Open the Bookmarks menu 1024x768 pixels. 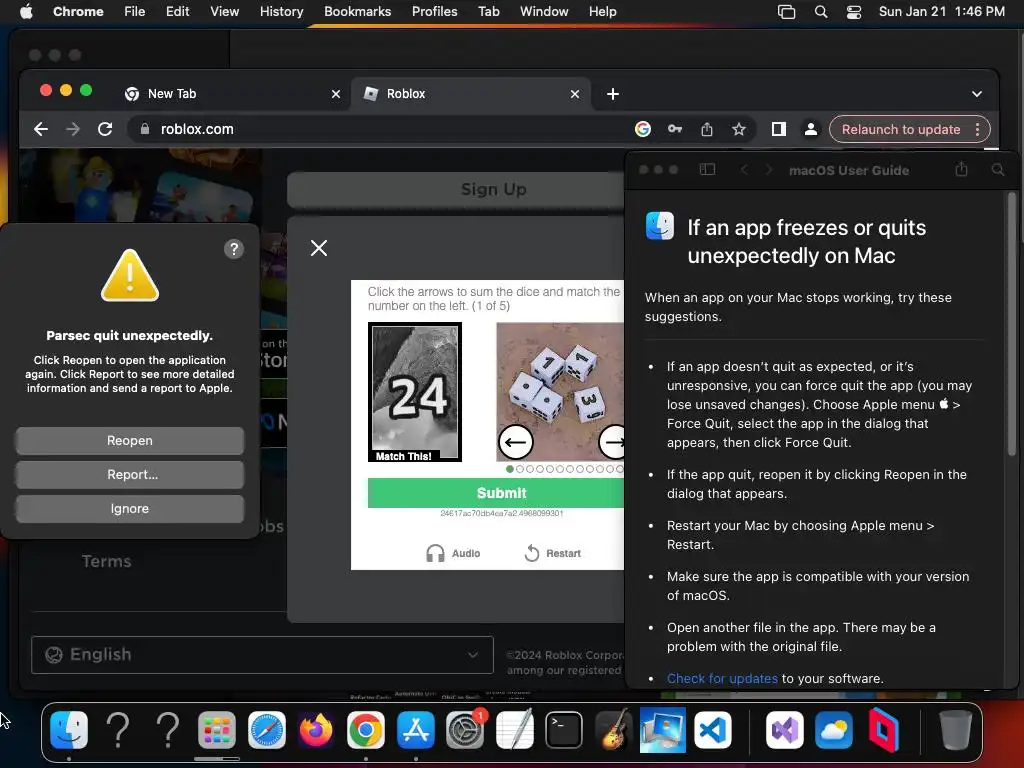(x=358, y=12)
